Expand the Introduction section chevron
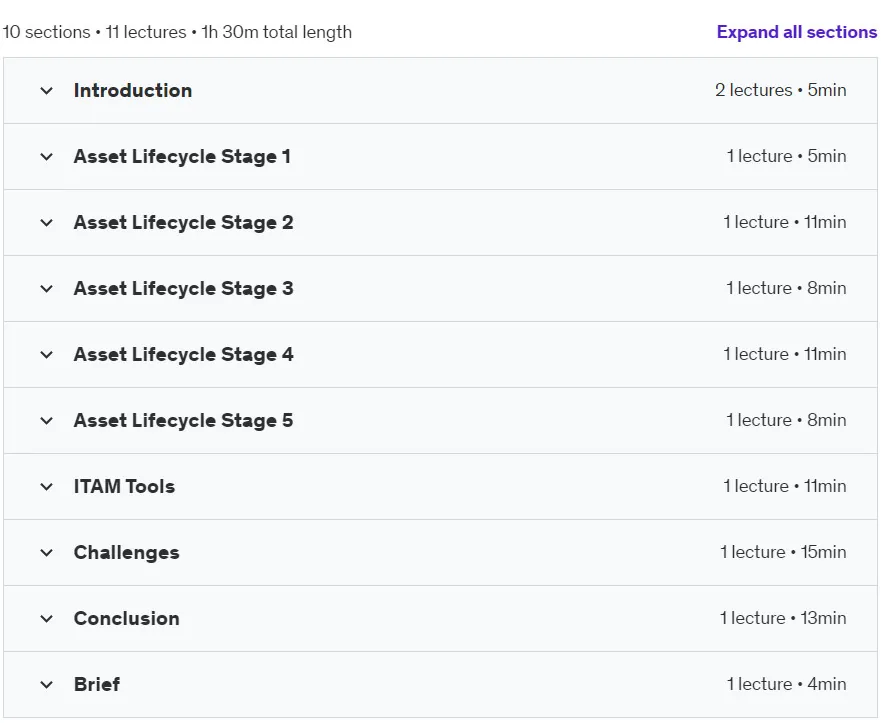The width and height of the screenshot is (881, 723). coord(47,90)
